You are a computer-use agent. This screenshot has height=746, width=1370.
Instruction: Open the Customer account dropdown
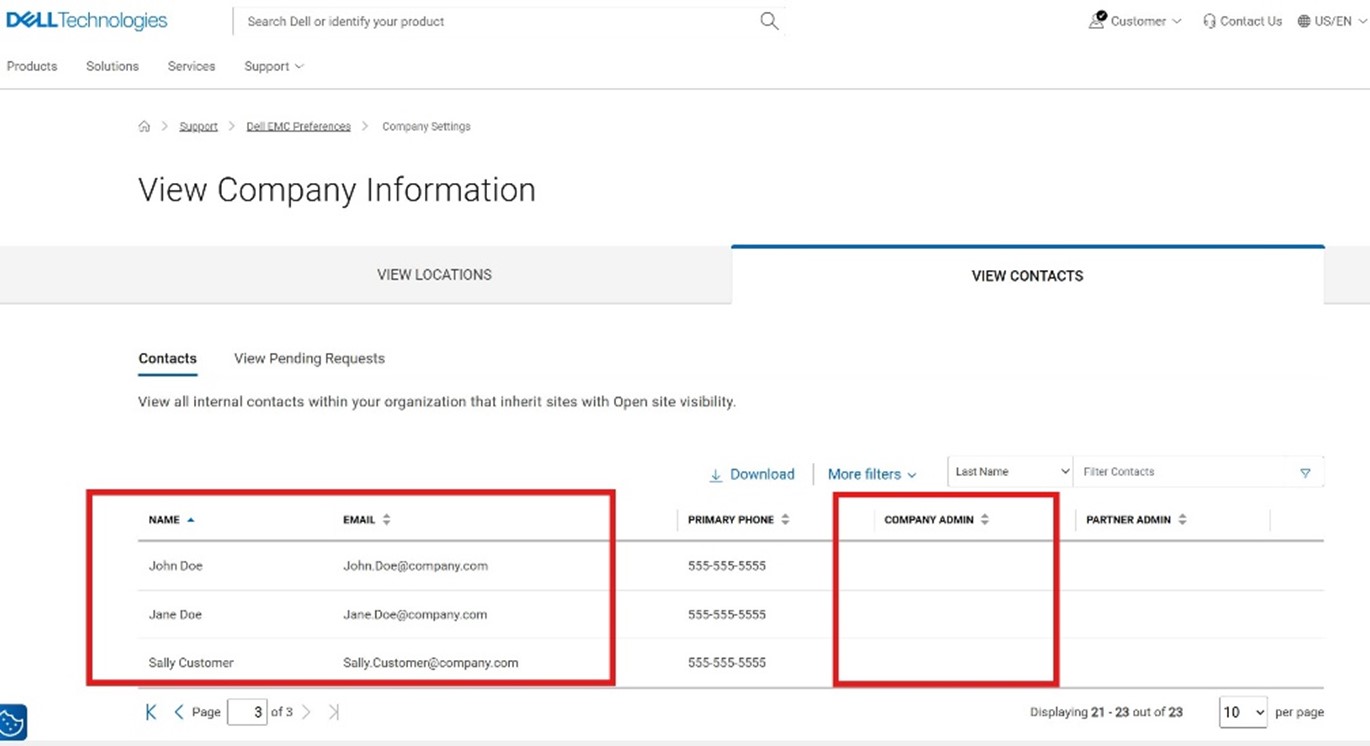[1136, 21]
